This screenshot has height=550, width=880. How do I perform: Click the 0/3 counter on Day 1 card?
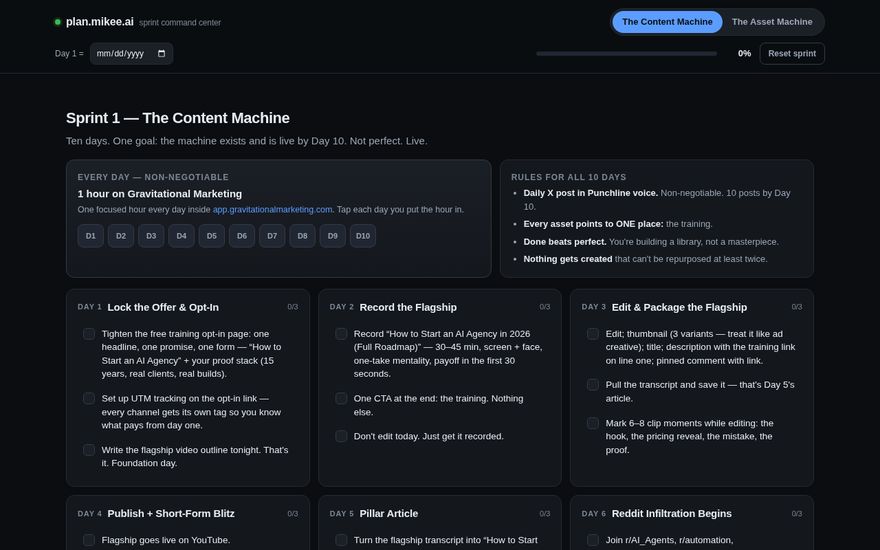[x=292, y=307]
